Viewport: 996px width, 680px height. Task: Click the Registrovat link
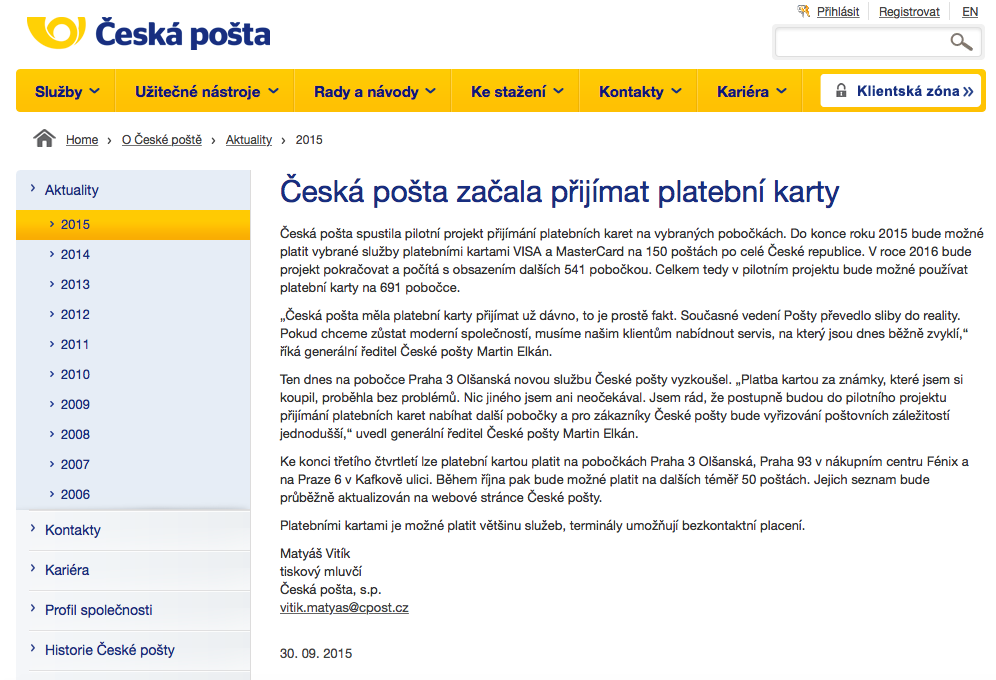tap(908, 11)
